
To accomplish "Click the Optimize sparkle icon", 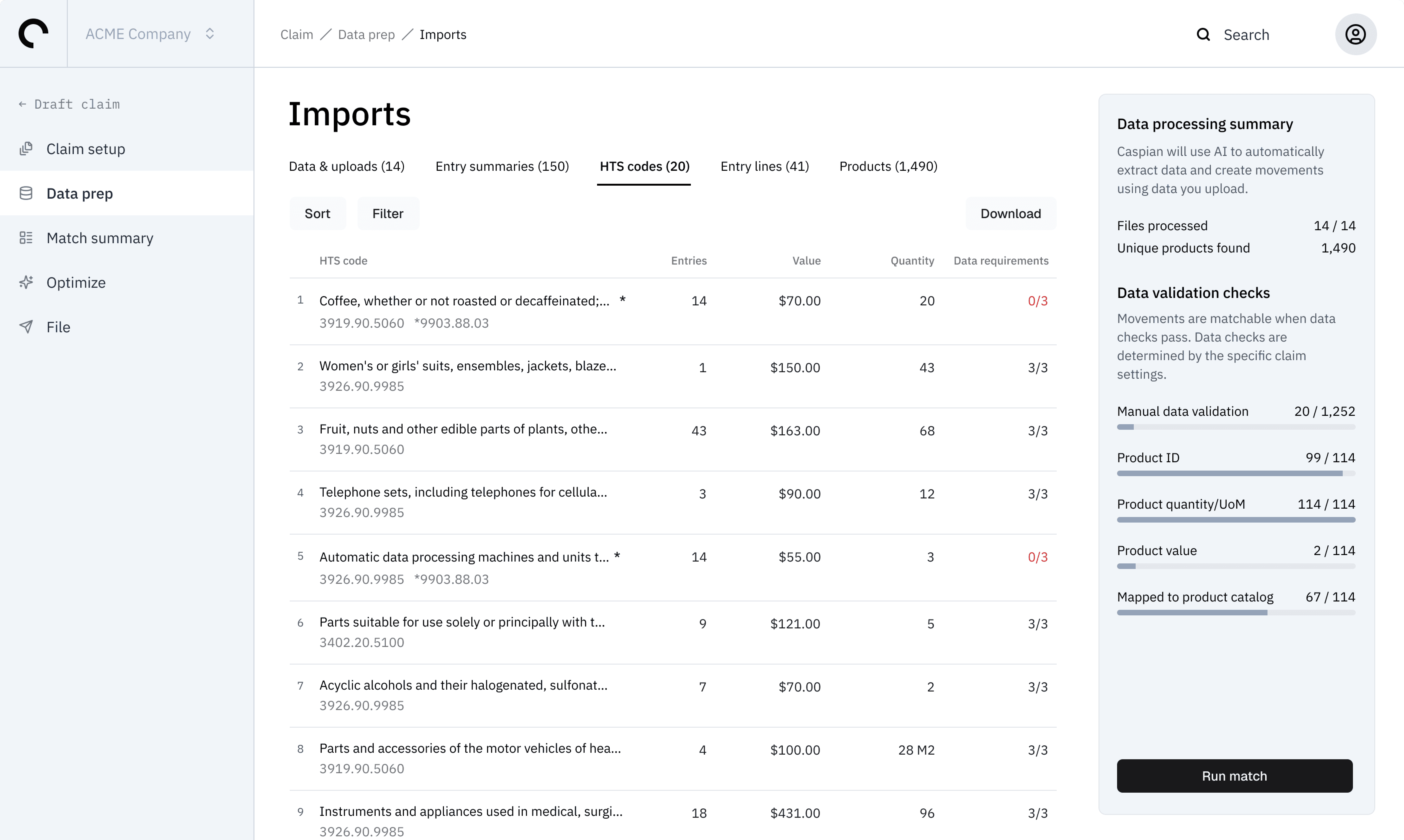I will point(26,282).
